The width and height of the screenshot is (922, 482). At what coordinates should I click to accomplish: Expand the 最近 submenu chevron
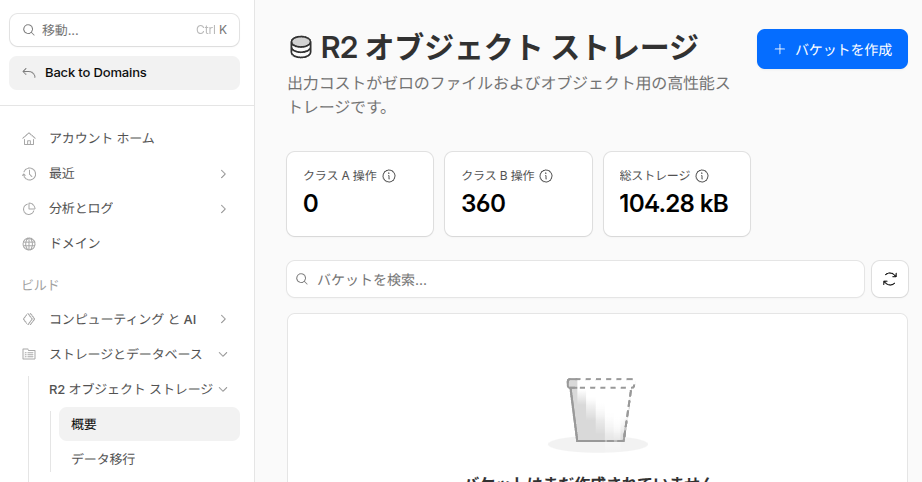(223, 173)
